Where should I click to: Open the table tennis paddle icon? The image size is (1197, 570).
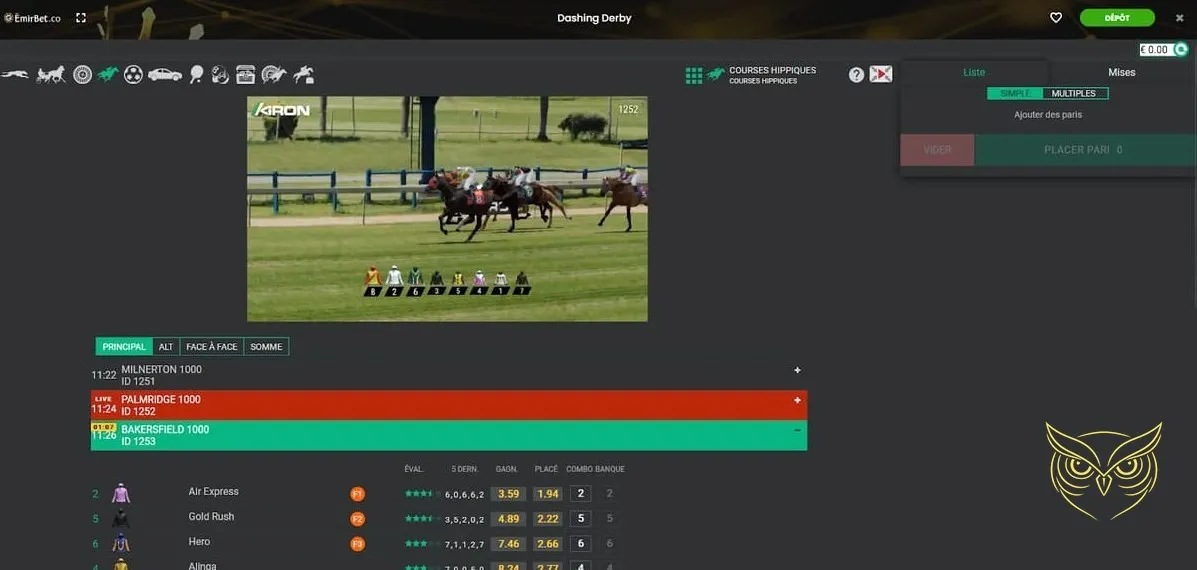tap(196, 74)
